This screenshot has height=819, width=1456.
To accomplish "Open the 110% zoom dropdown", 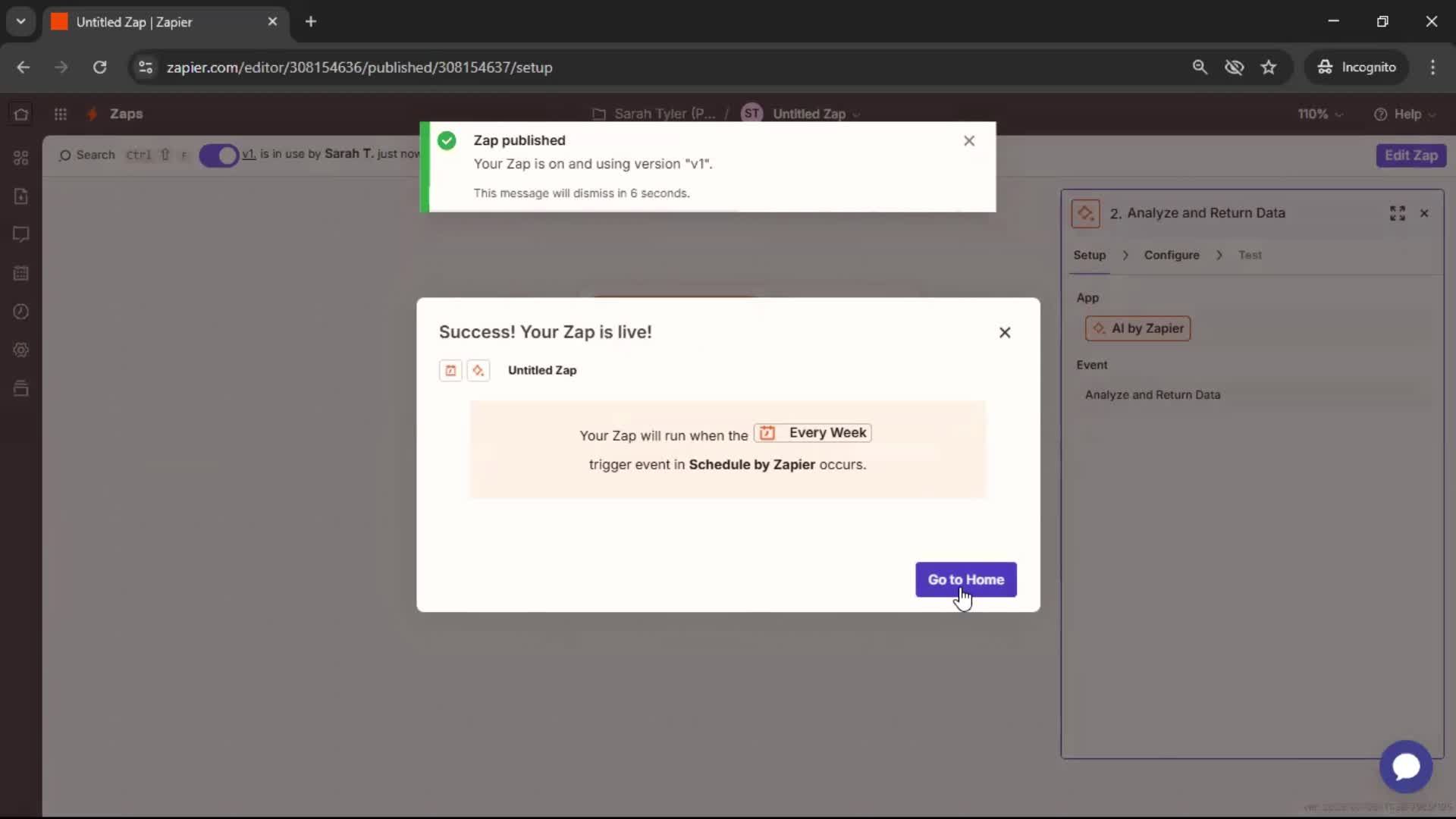I will [1319, 114].
